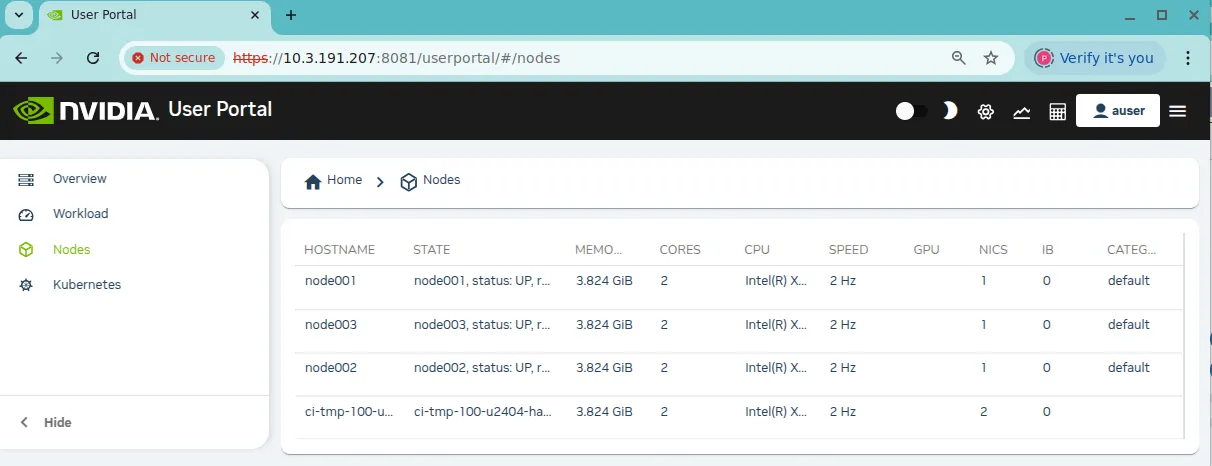
Task: Select node002 hostname cell
Action: pyautogui.click(x=331, y=368)
